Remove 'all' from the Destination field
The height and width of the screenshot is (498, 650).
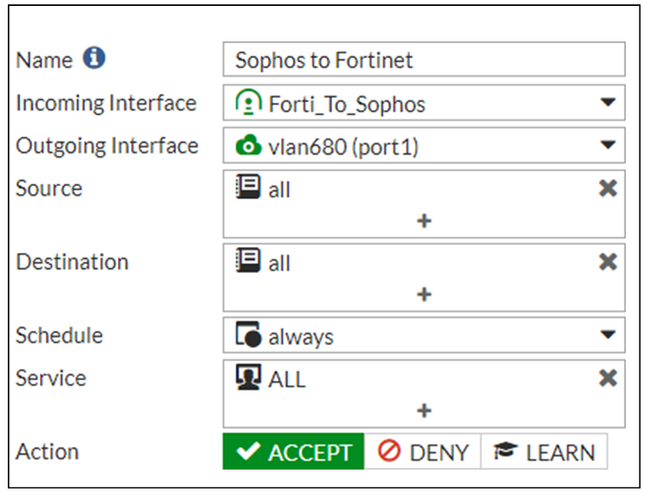coord(607,262)
